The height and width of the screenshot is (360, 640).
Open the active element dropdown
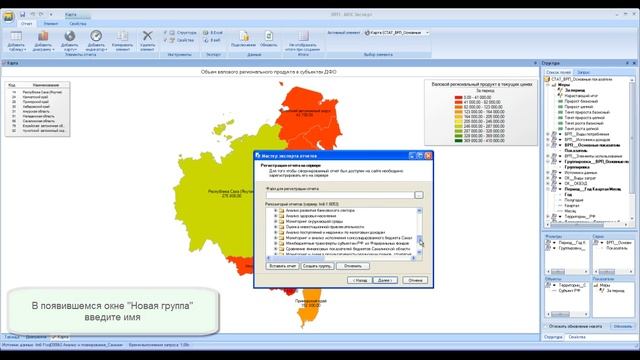(427, 33)
